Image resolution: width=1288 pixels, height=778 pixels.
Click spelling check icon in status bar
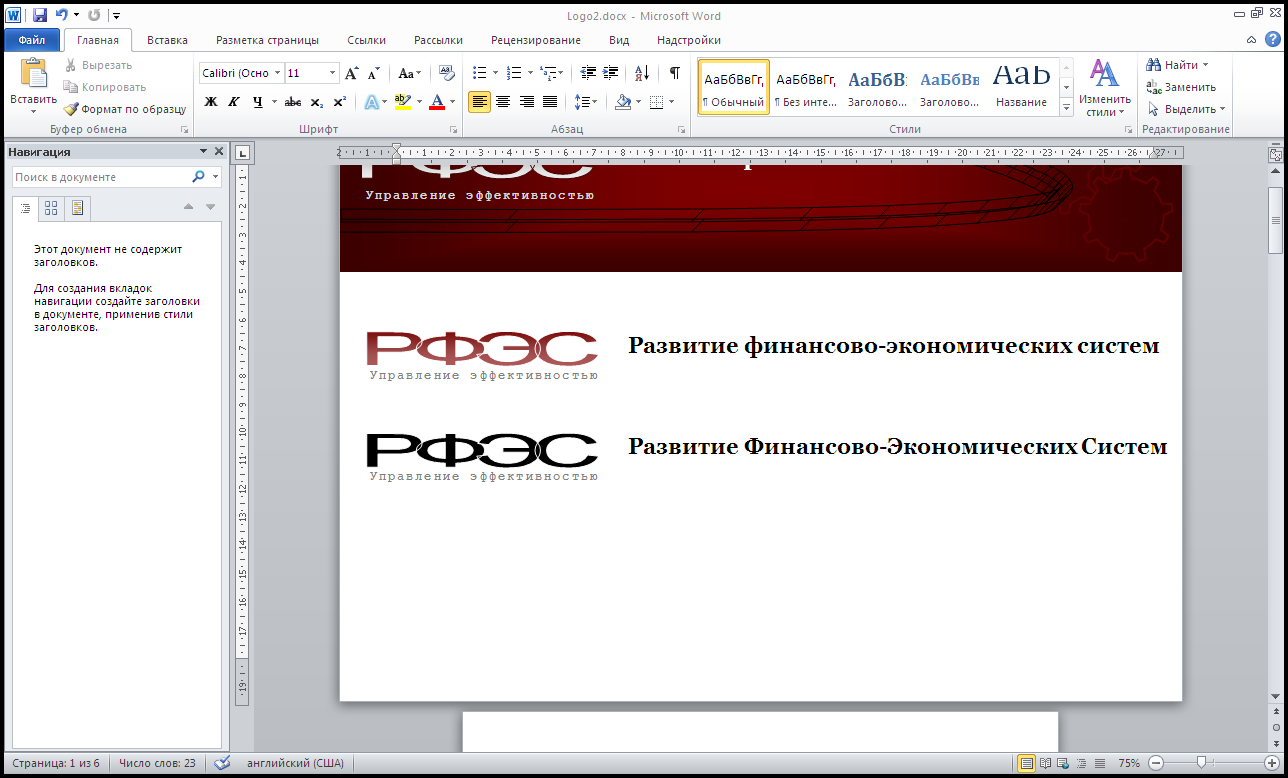222,763
